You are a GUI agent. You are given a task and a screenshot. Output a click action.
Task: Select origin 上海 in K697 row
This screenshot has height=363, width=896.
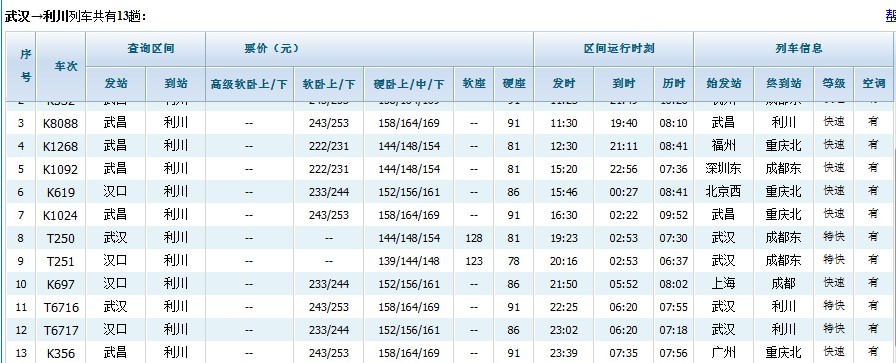[724, 284]
